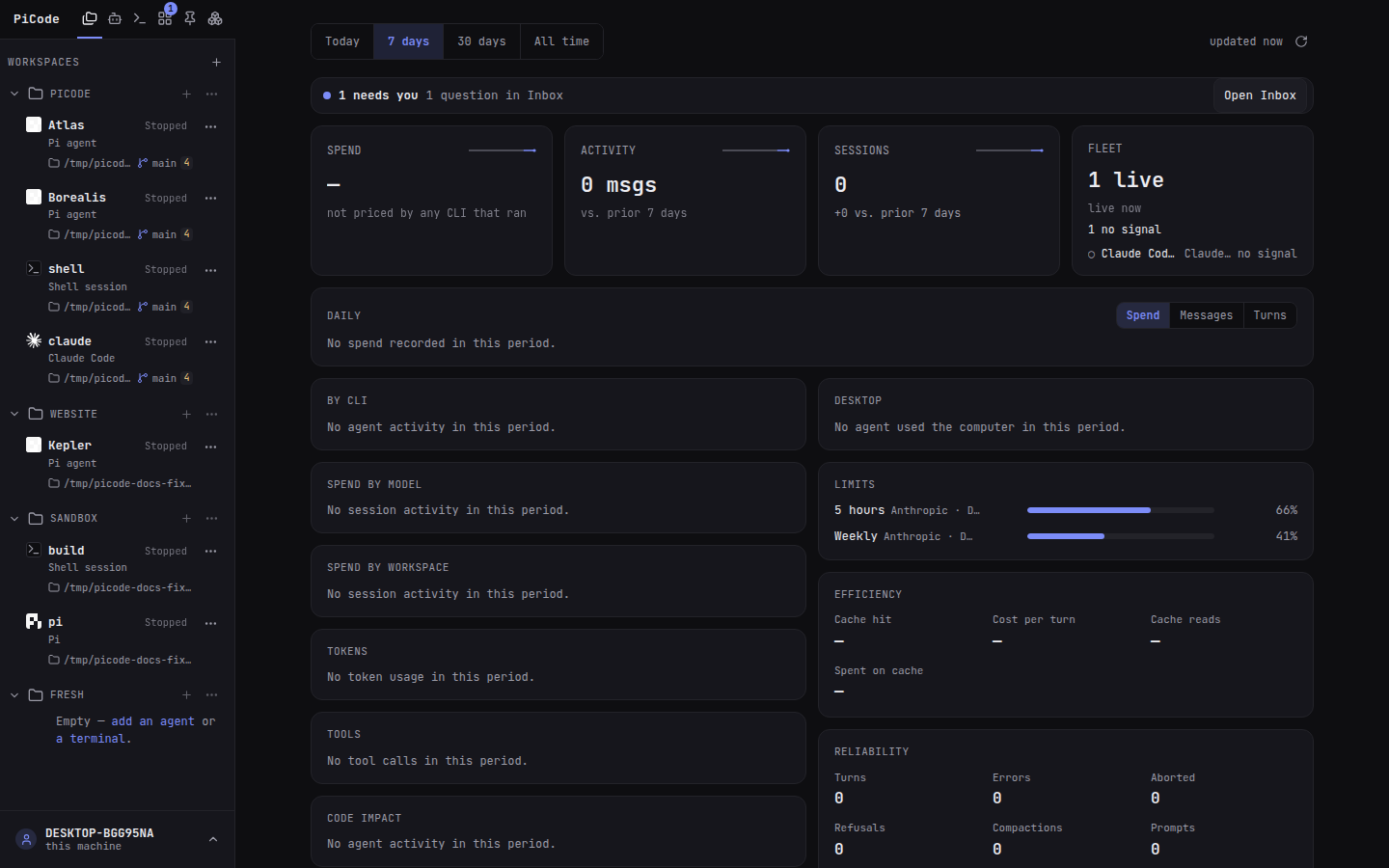Viewport: 1389px width, 868px height.
Task: Open the cubes icon in header
Action: point(215,18)
